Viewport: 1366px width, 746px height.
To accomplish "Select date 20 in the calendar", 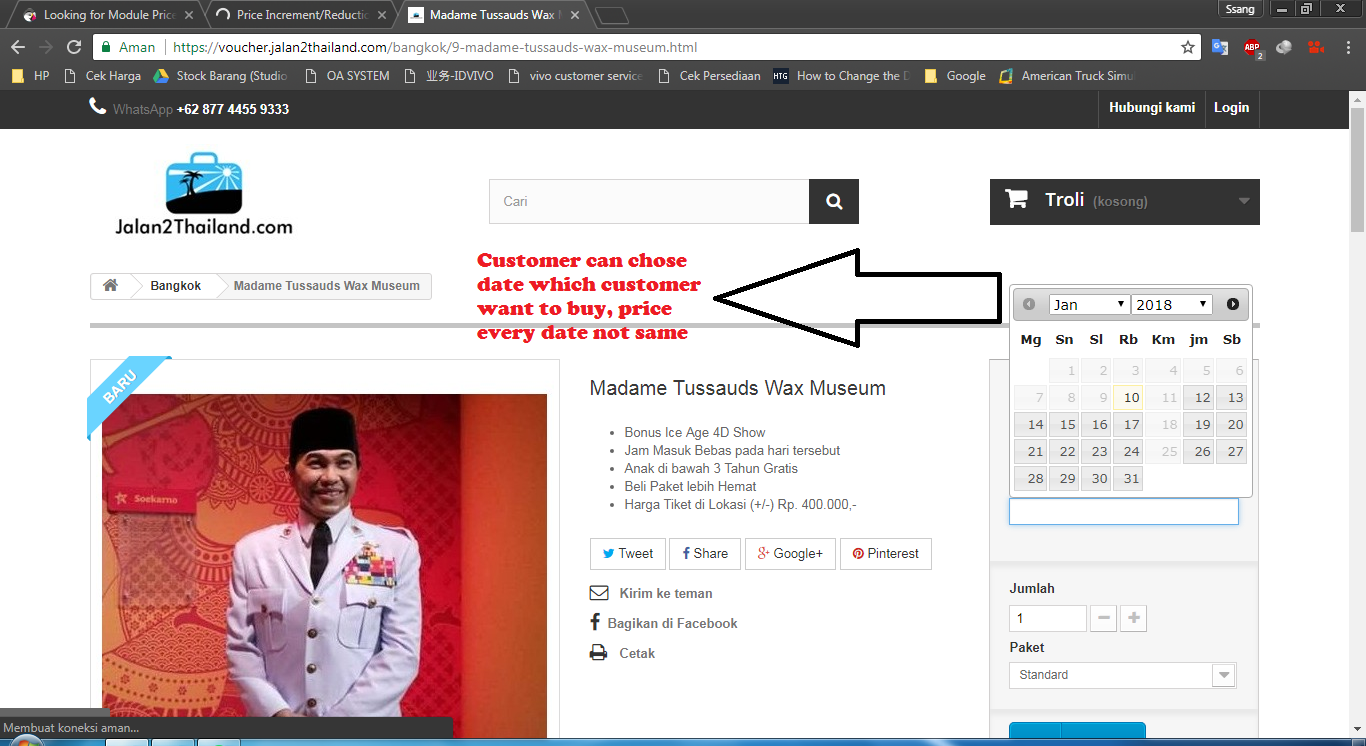I will (1232, 424).
